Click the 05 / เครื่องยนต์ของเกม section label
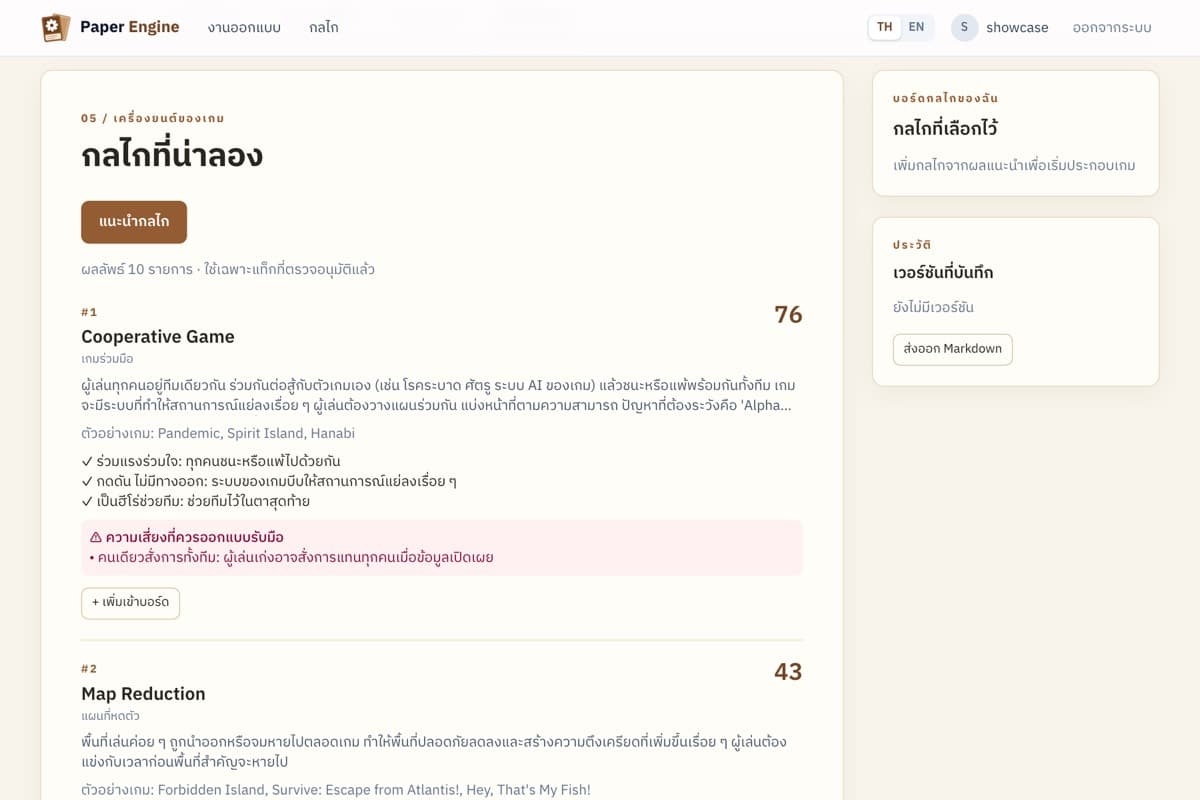The image size is (1200, 800). click(153, 118)
